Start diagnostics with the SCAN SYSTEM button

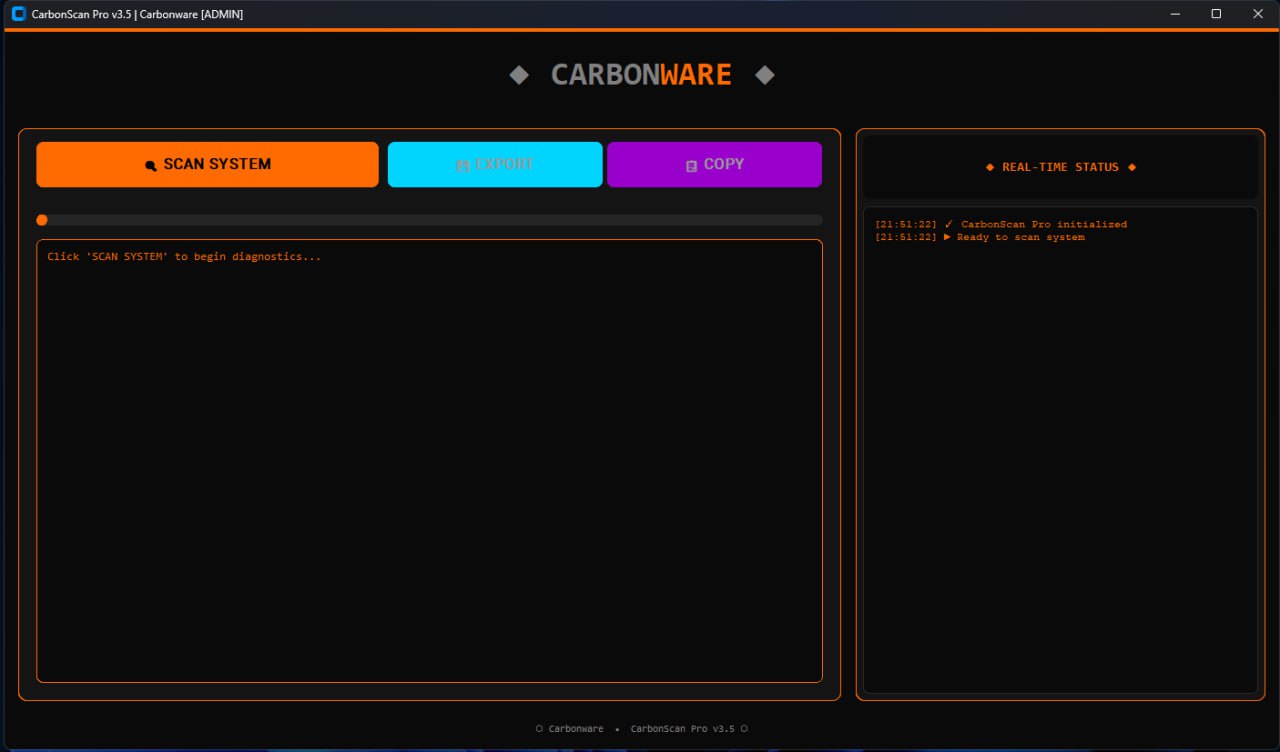point(207,164)
